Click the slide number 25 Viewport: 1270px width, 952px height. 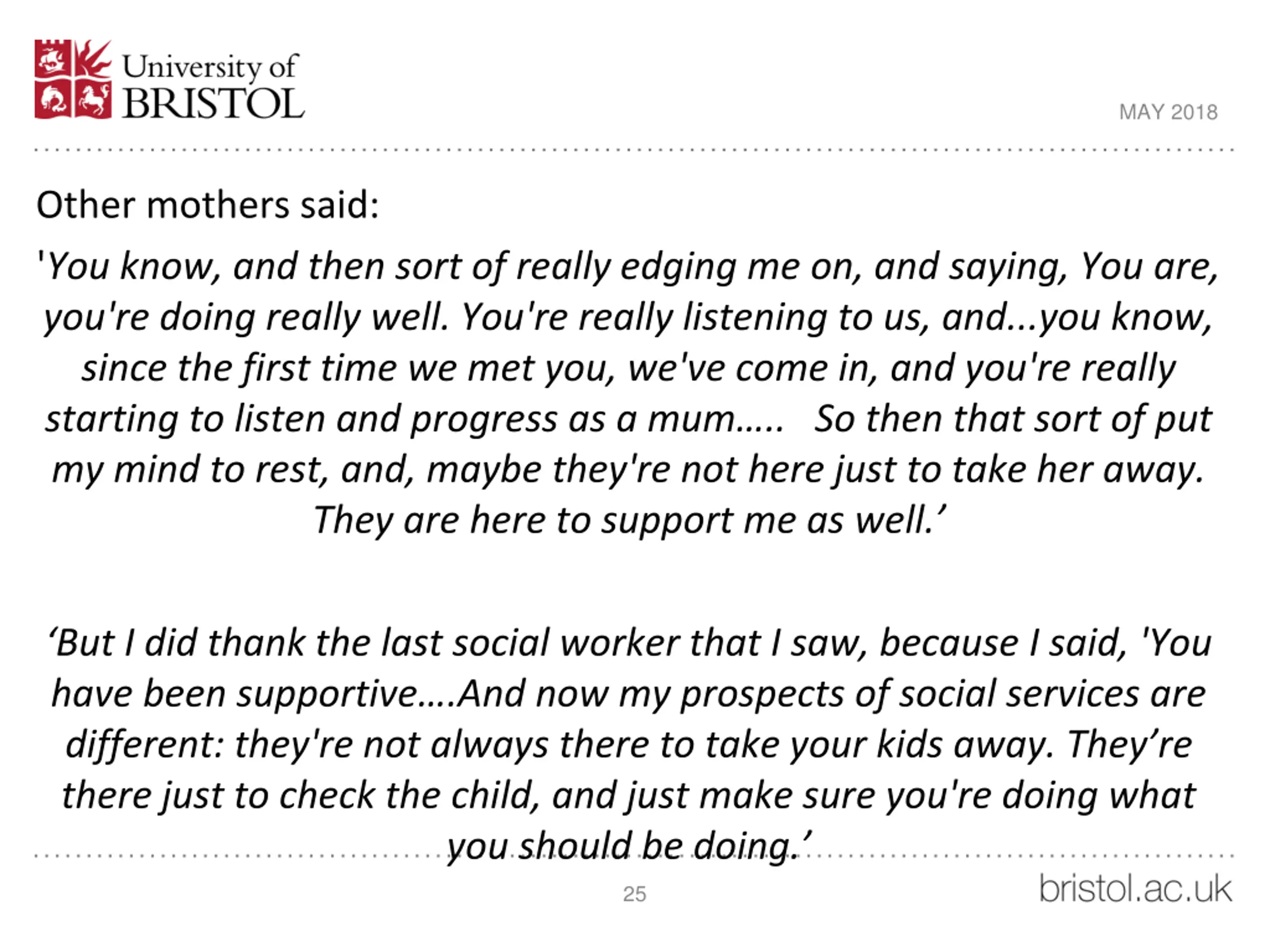click(635, 894)
